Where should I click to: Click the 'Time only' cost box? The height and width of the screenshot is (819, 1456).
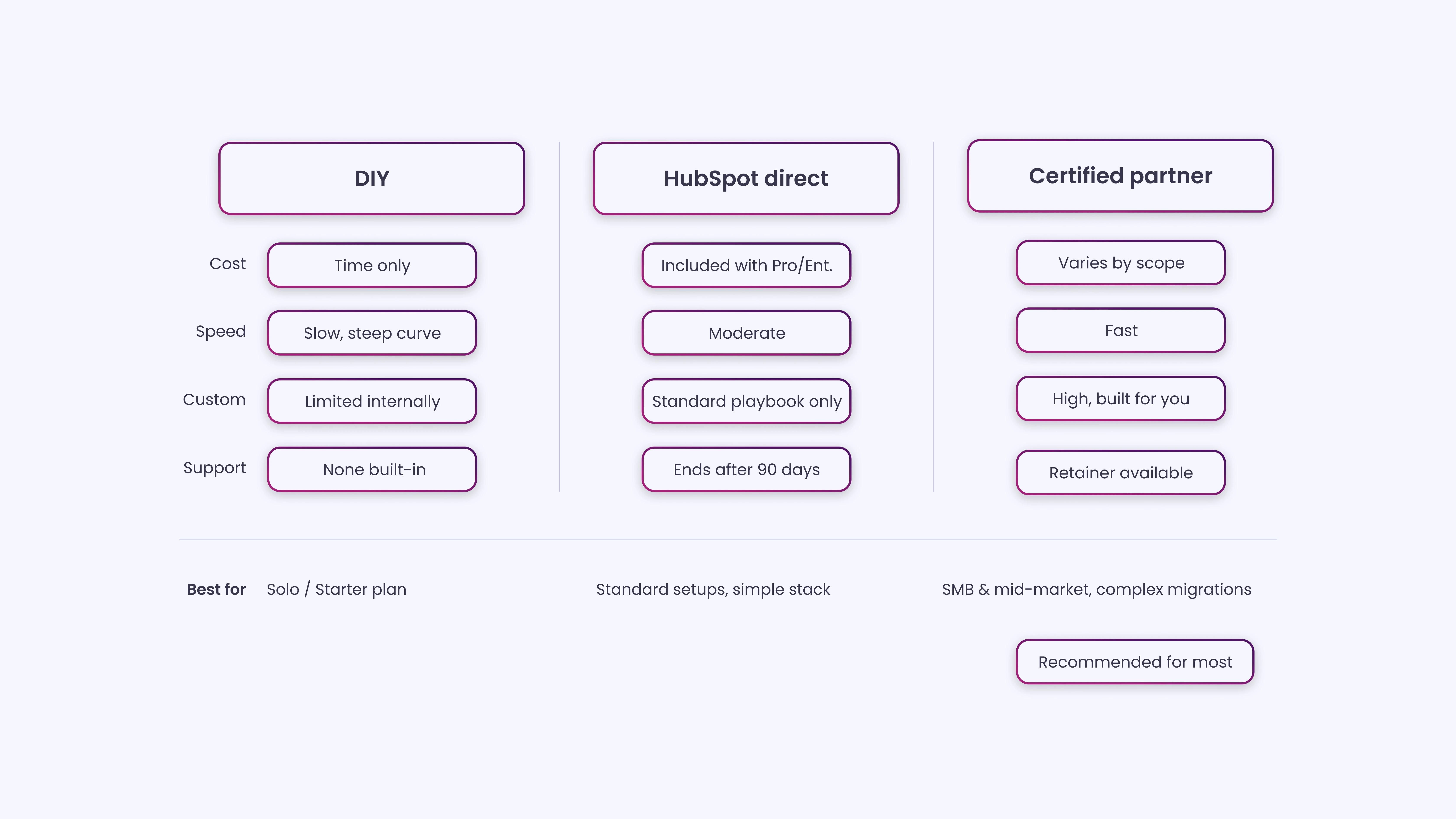pos(372,265)
